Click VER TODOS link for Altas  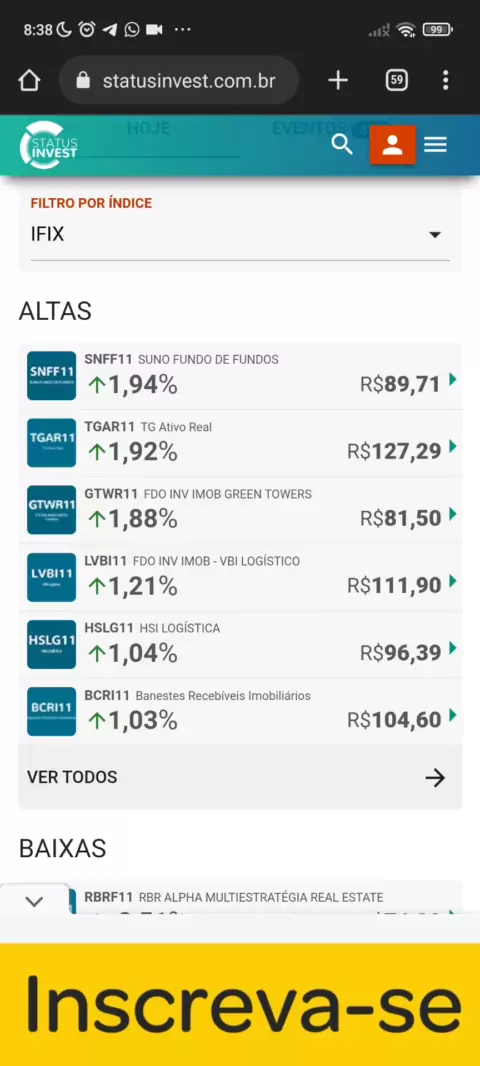(239, 777)
